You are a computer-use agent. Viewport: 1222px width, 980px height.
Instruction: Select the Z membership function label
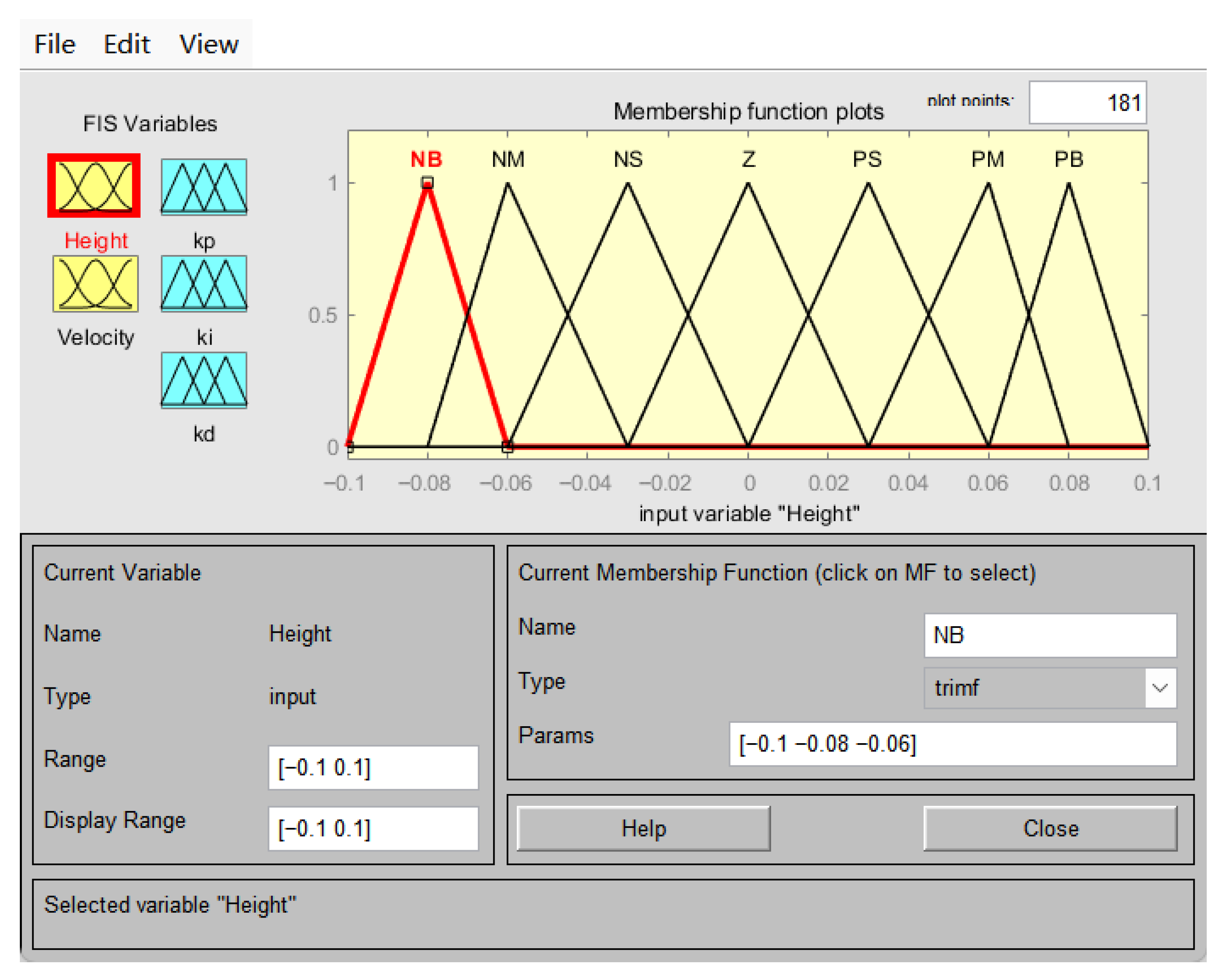(748, 159)
